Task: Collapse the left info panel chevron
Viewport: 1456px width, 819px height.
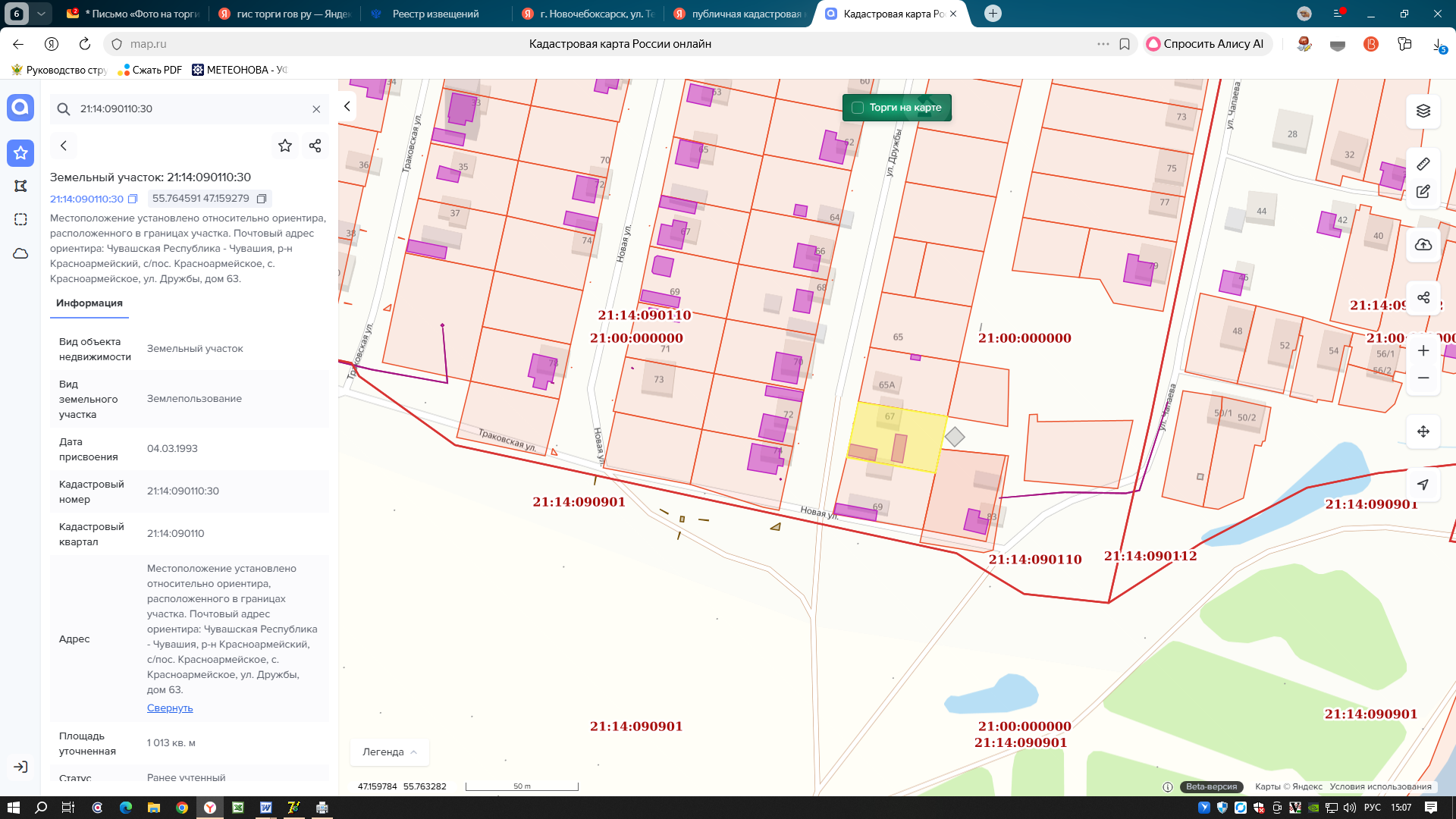Action: coord(347,106)
